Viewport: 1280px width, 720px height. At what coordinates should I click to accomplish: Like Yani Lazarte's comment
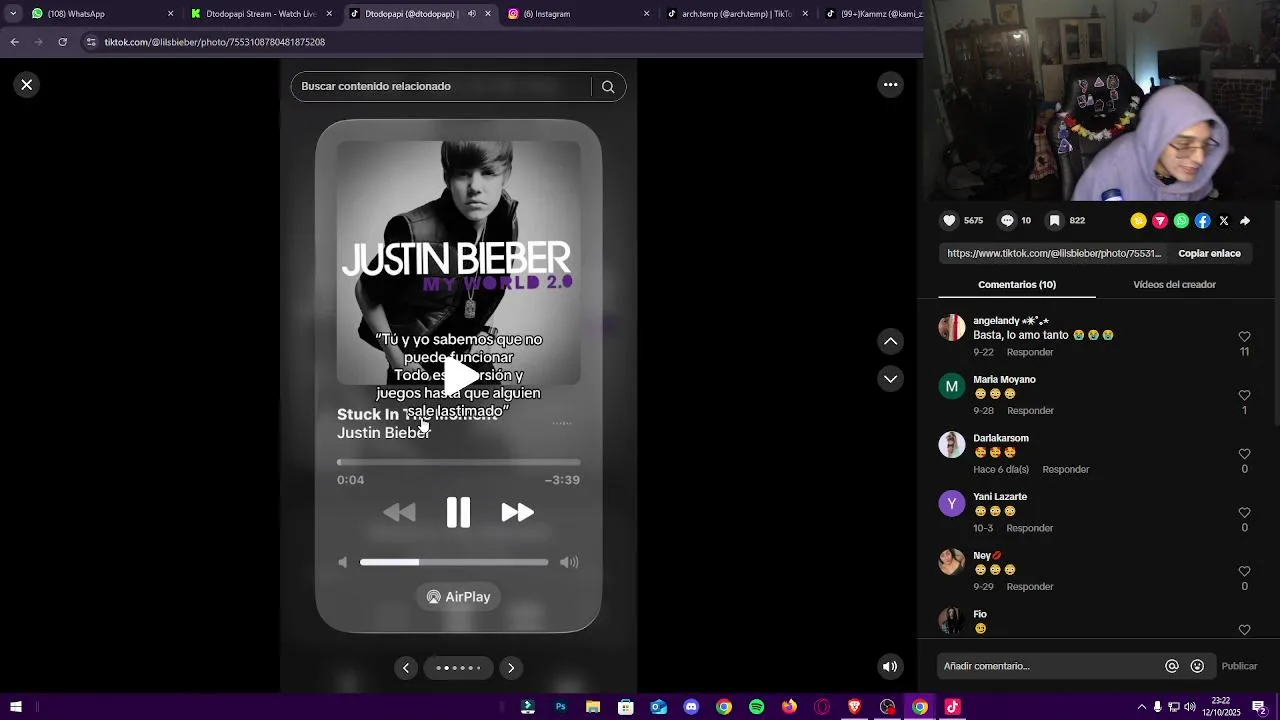(x=1244, y=513)
